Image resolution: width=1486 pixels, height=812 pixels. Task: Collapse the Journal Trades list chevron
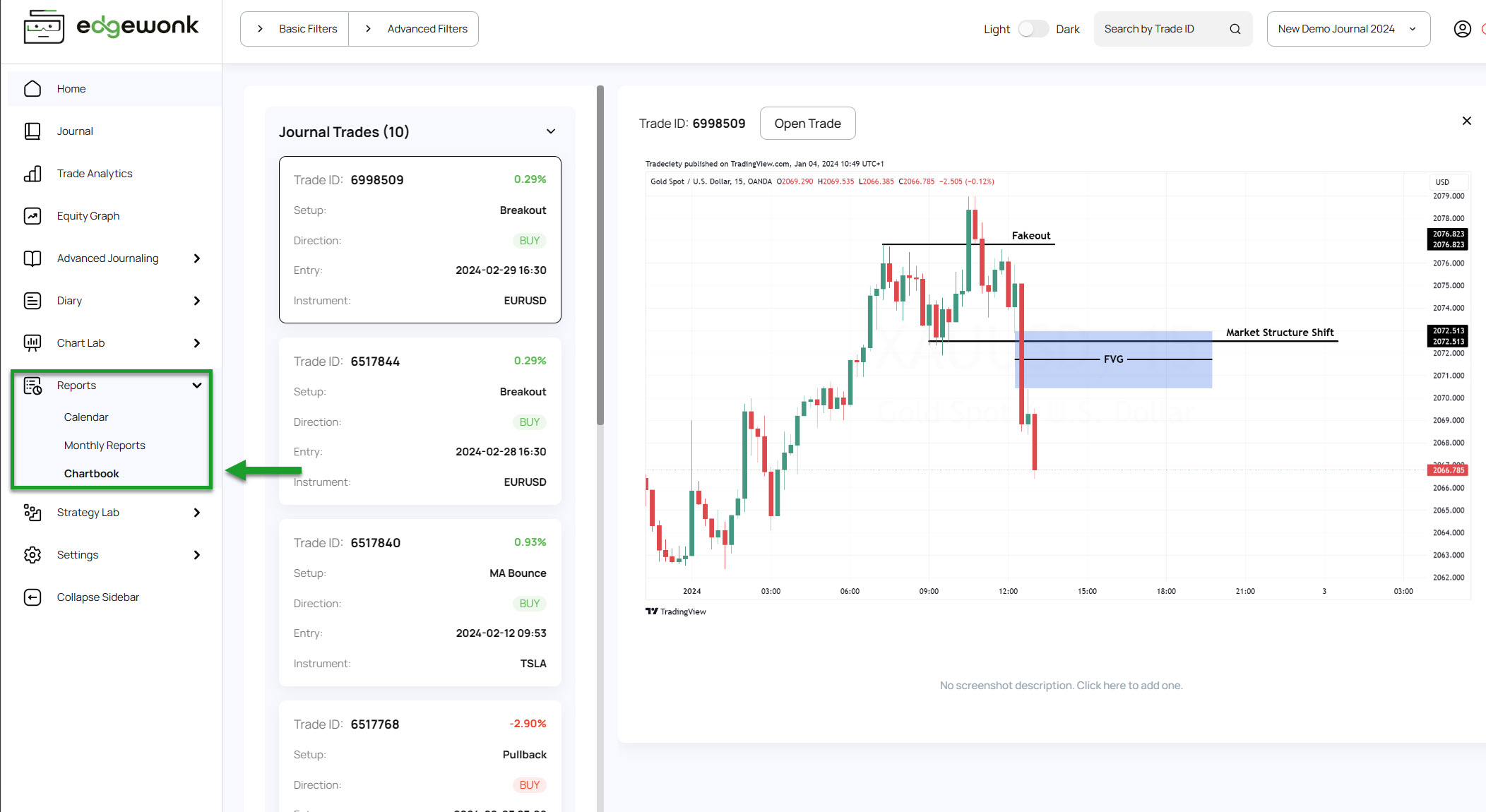click(x=551, y=131)
